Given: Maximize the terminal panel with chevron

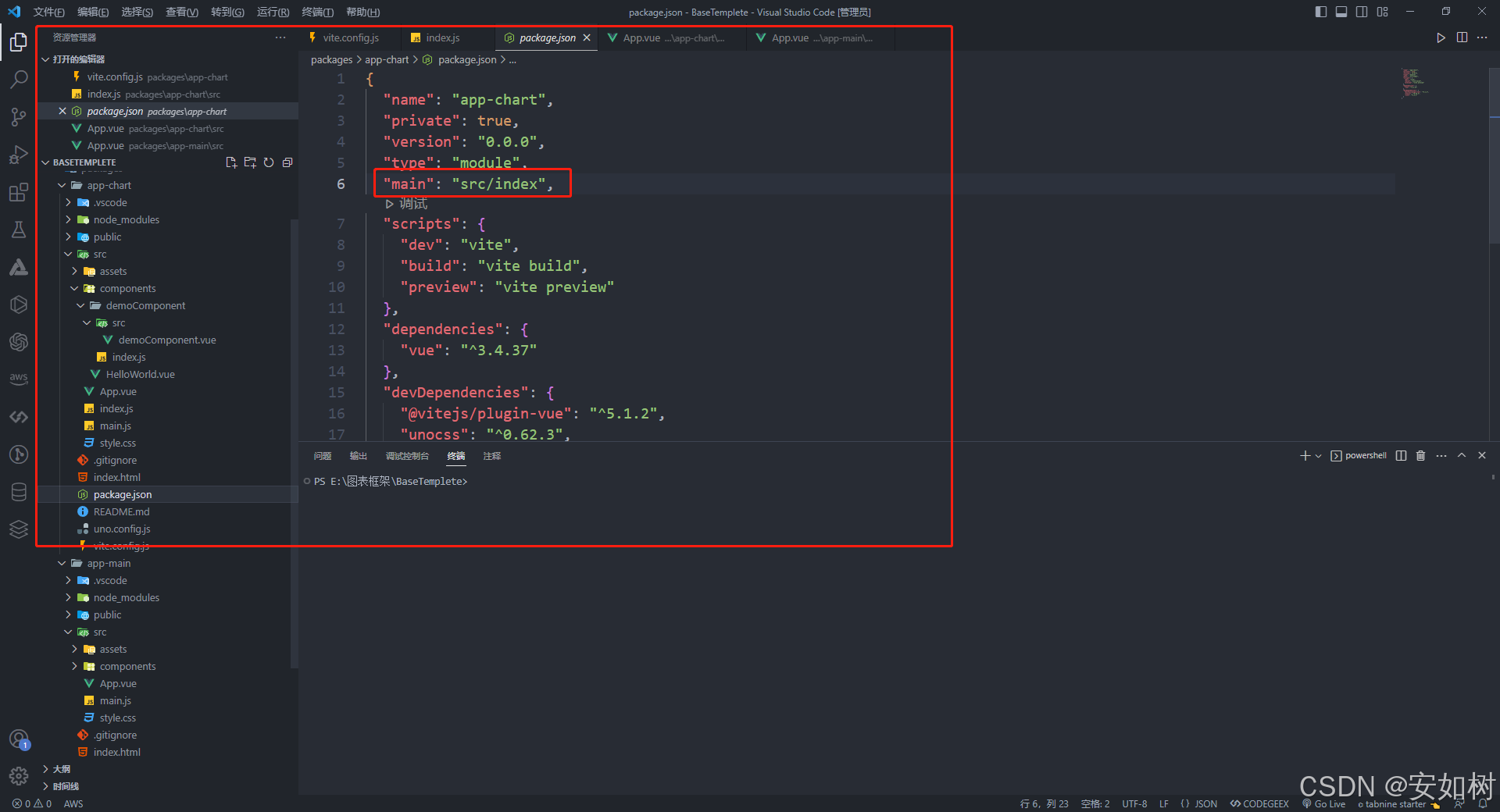Looking at the screenshot, I should click(1462, 455).
